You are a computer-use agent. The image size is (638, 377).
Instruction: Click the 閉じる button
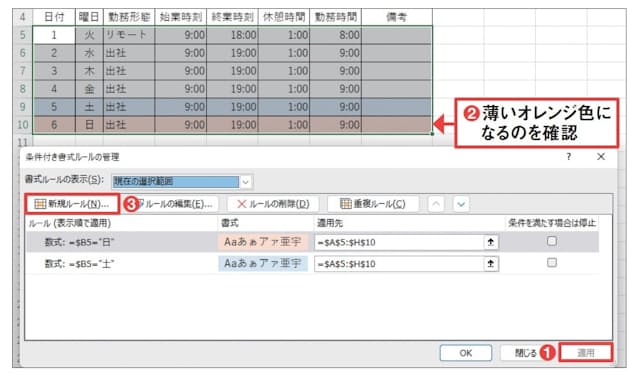pos(525,353)
